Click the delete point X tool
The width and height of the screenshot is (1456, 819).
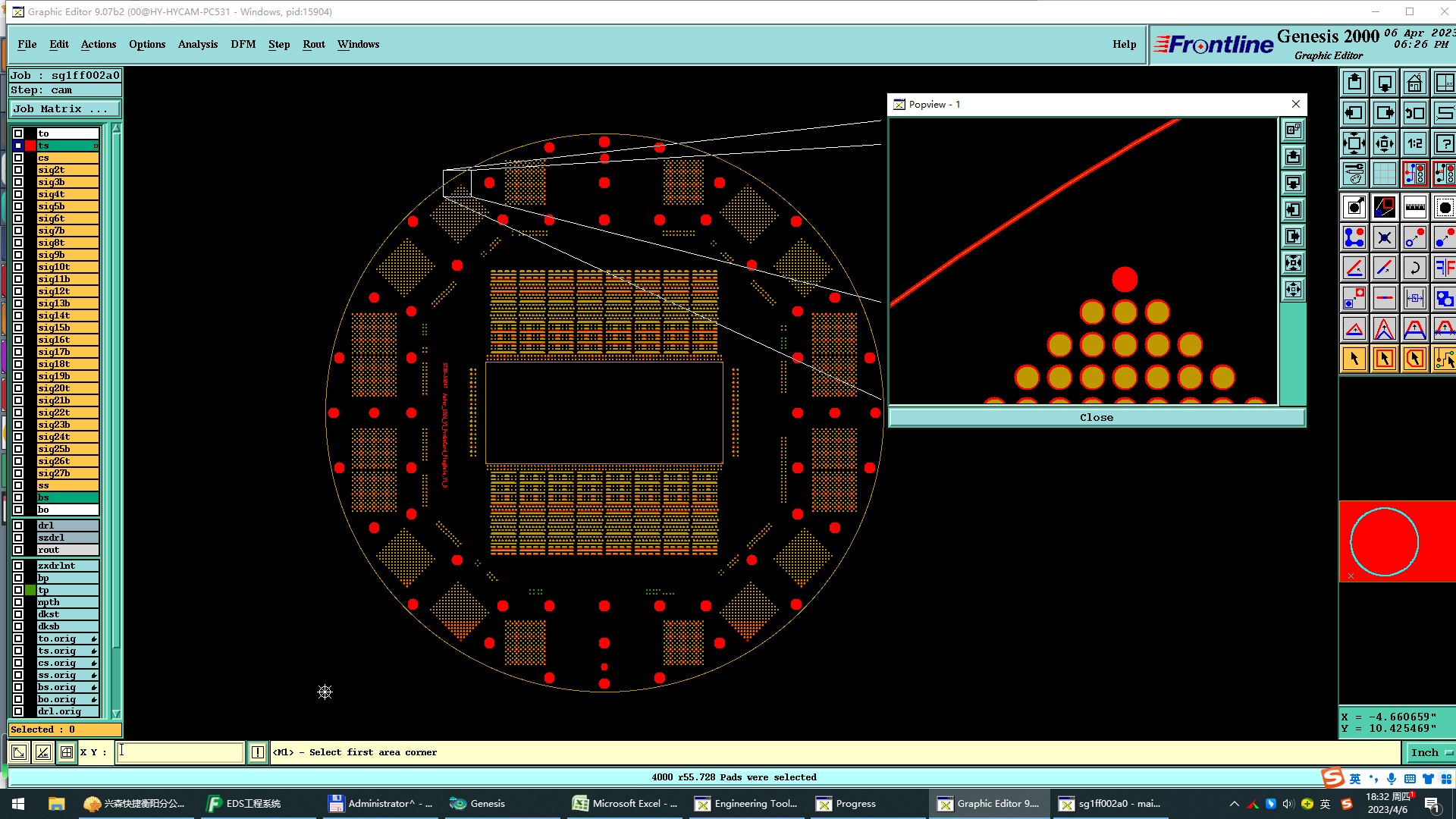(1384, 237)
